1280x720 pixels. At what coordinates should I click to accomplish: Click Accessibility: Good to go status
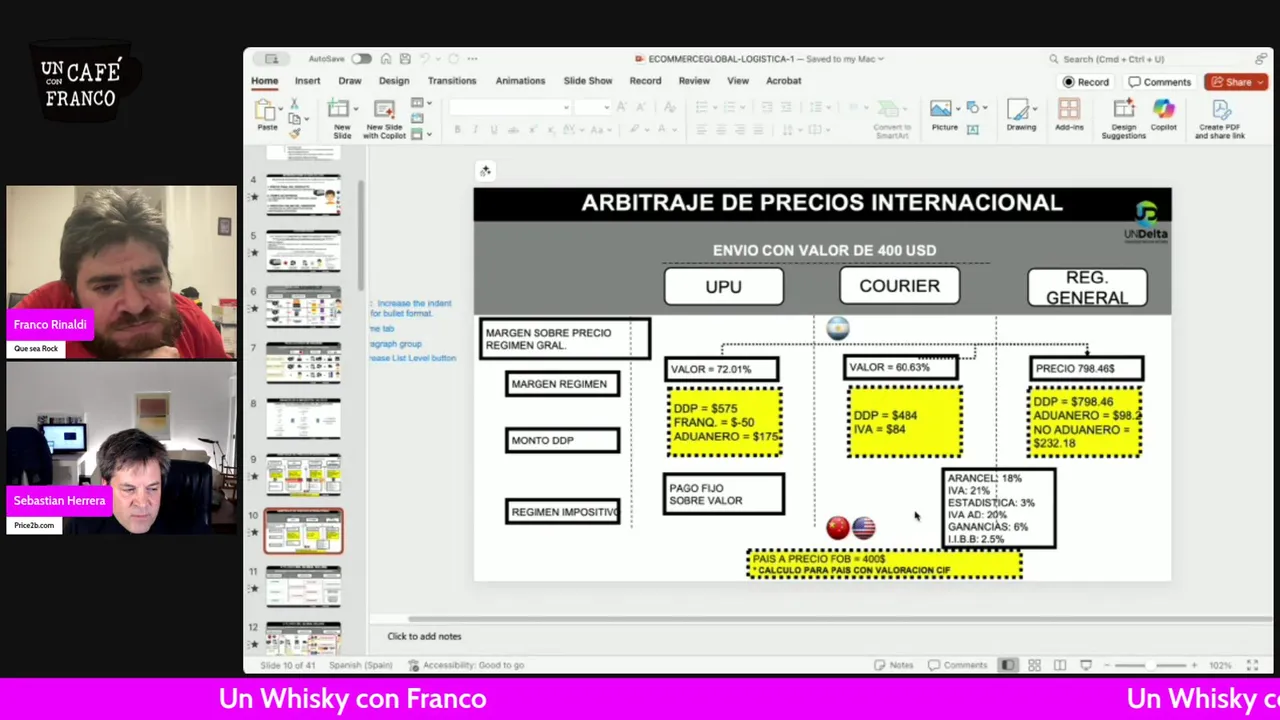pos(466,665)
